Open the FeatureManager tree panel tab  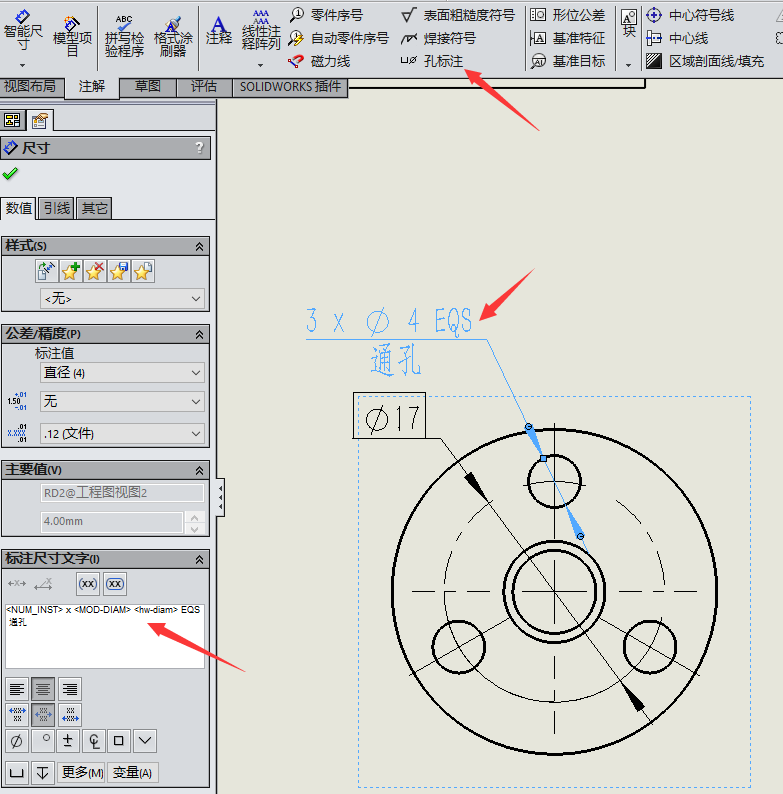coord(12,121)
